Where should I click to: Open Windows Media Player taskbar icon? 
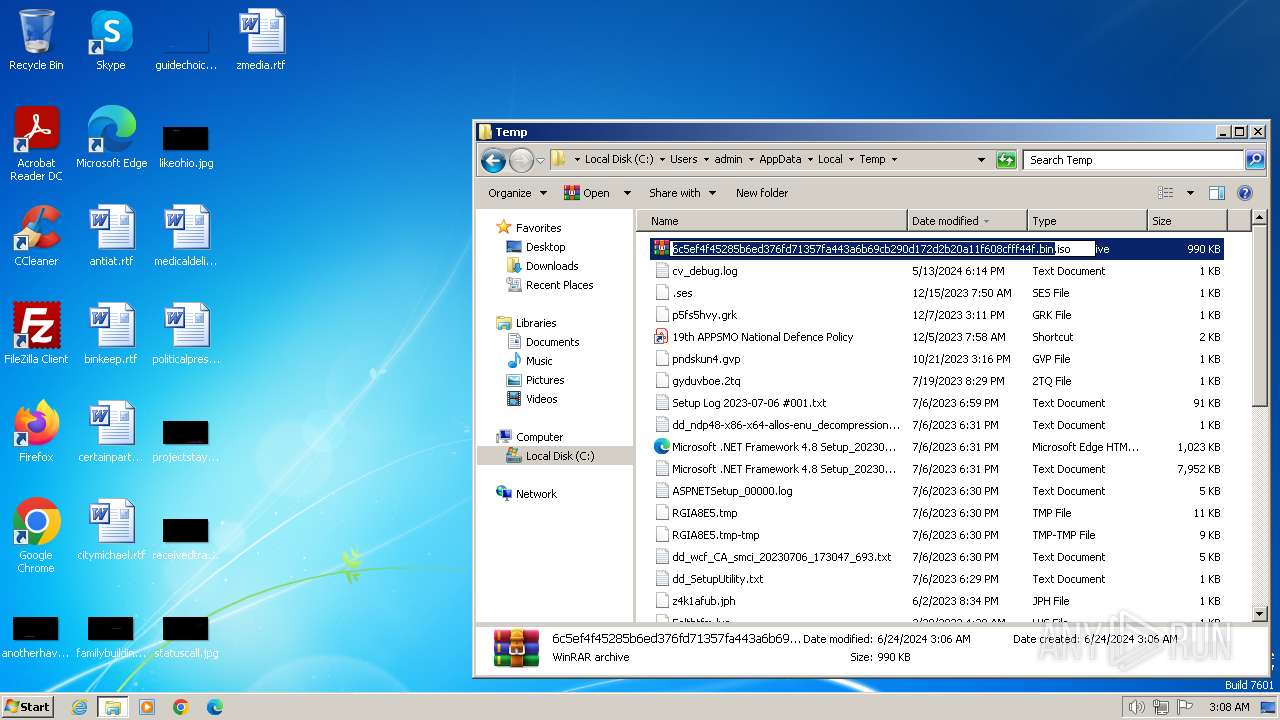click(x=147, y=707)
